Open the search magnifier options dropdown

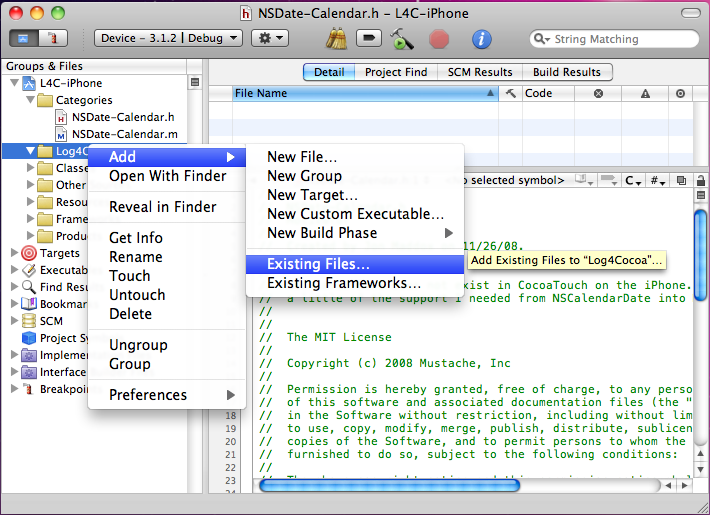(x=542, y=39)
